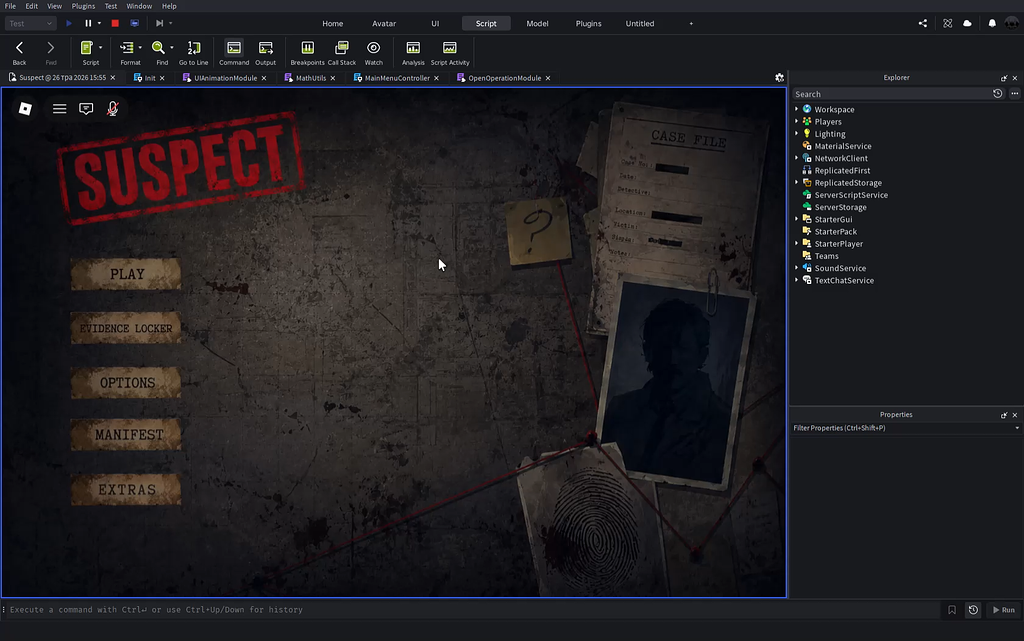The height and width of the screenshot is (641, 1024).
Task: Open the in-game chat icon
Action: 86,108
